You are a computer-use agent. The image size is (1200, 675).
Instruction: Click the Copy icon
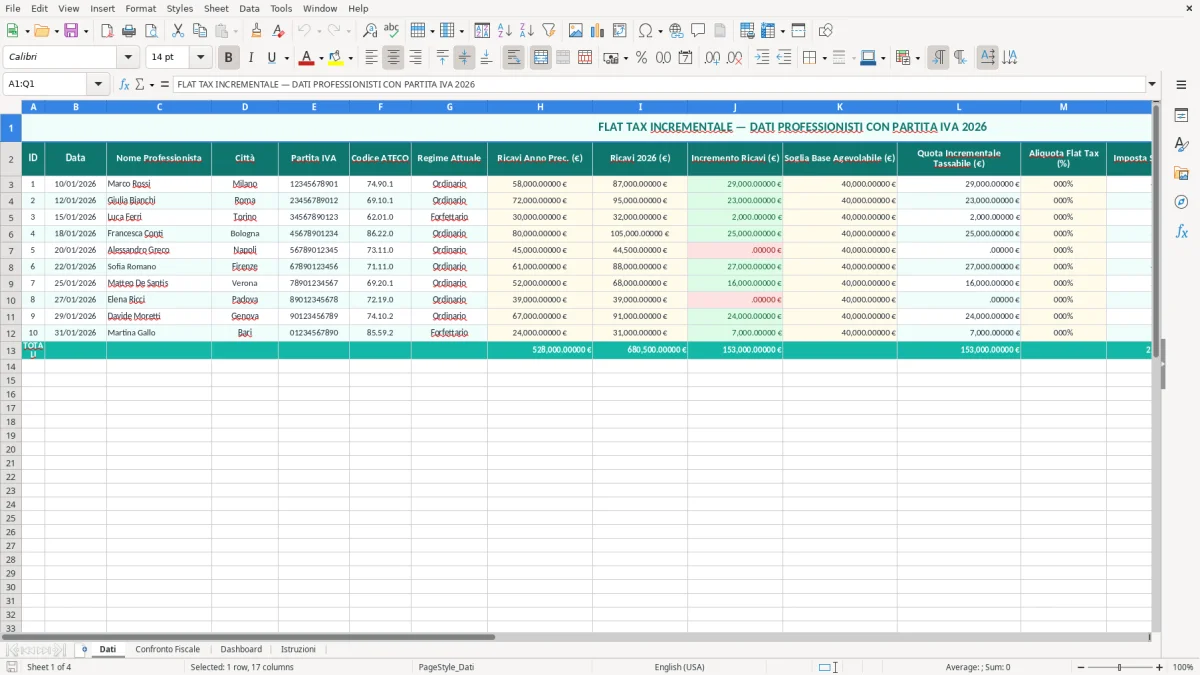point(200,31)
